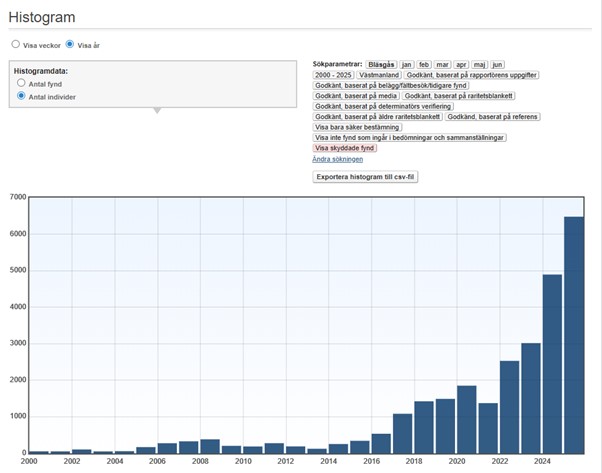Click the 'Blåsgås' species search tag
This screenshot has width=602, height=473.
381,64
